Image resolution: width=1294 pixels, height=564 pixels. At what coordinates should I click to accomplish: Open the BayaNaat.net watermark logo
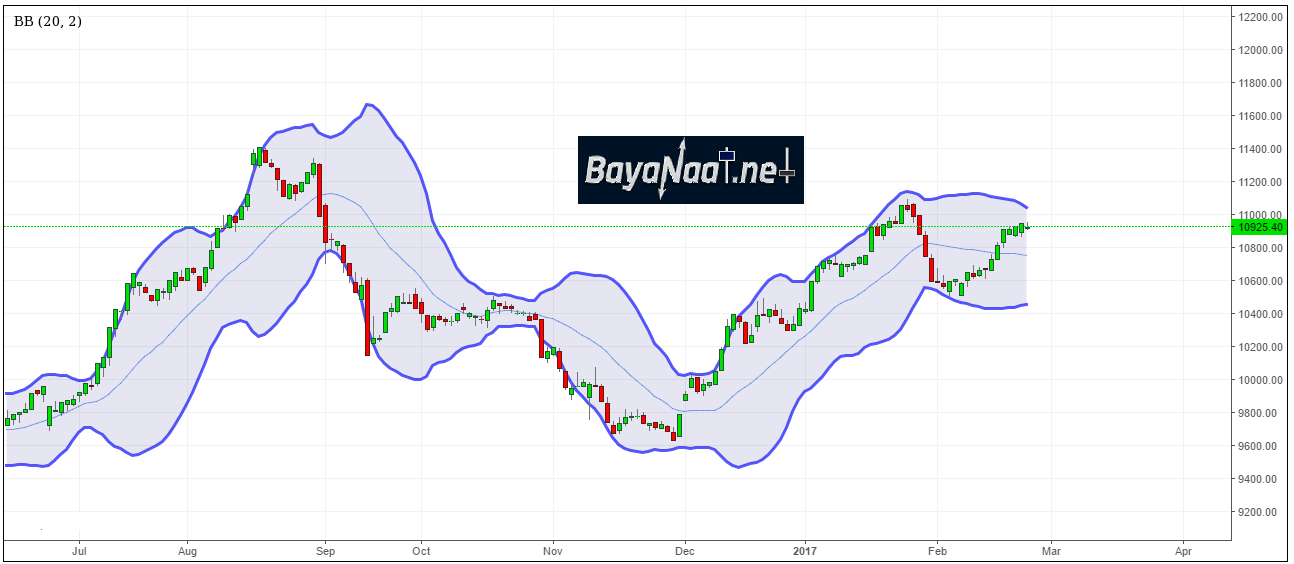pyautogui.click(x=690, y=170)
